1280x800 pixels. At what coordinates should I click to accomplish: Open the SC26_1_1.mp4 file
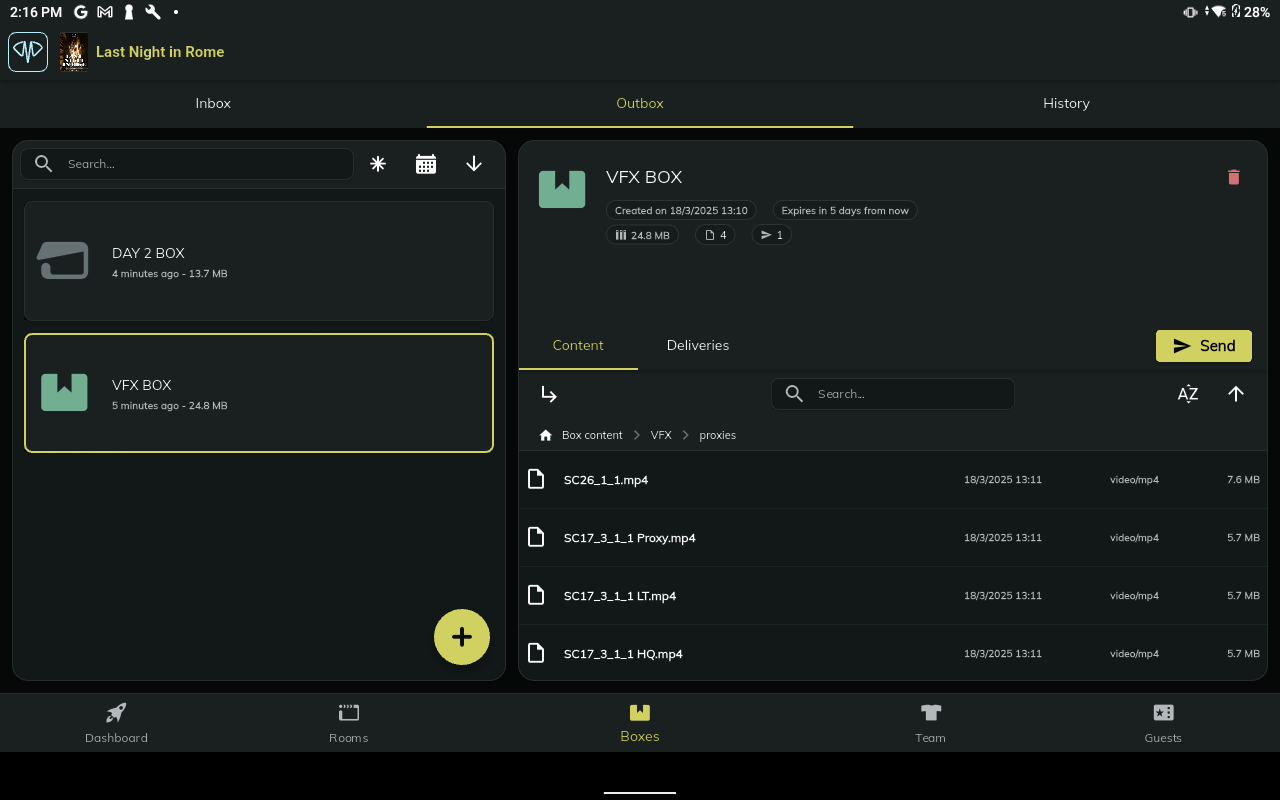pos(606,480)
